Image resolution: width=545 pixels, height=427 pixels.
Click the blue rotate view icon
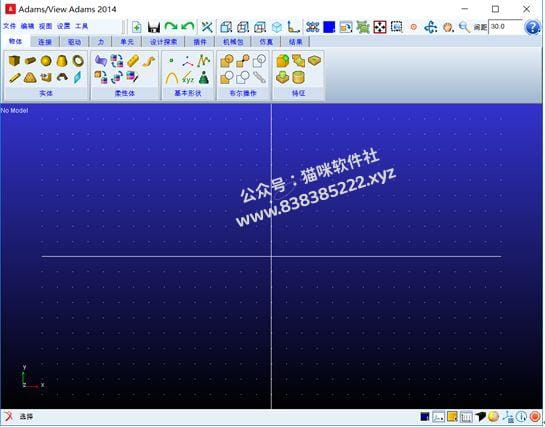[431, 27]
